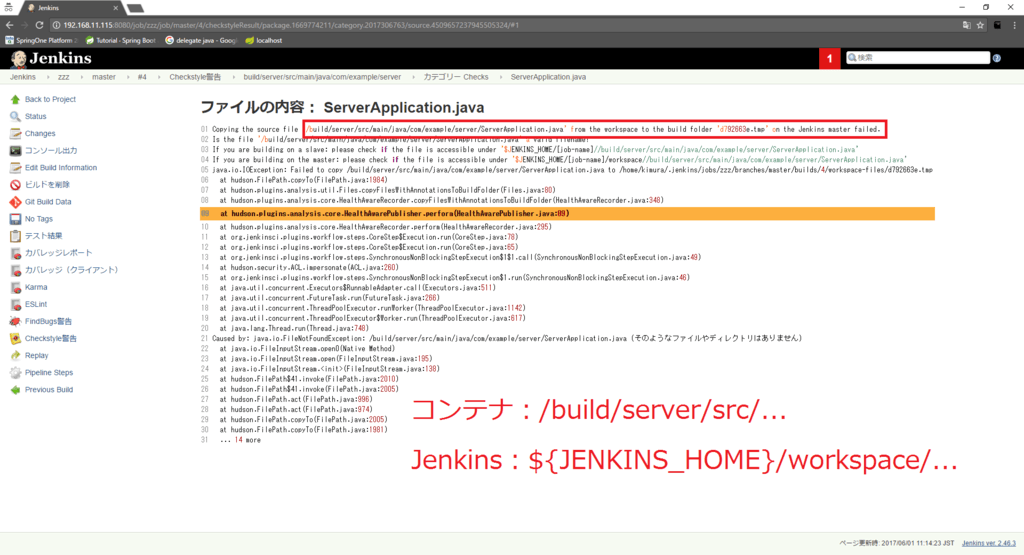Click the red notification badge showing 1
Screen dimensions: 1024x555
(x=829, y=58)
